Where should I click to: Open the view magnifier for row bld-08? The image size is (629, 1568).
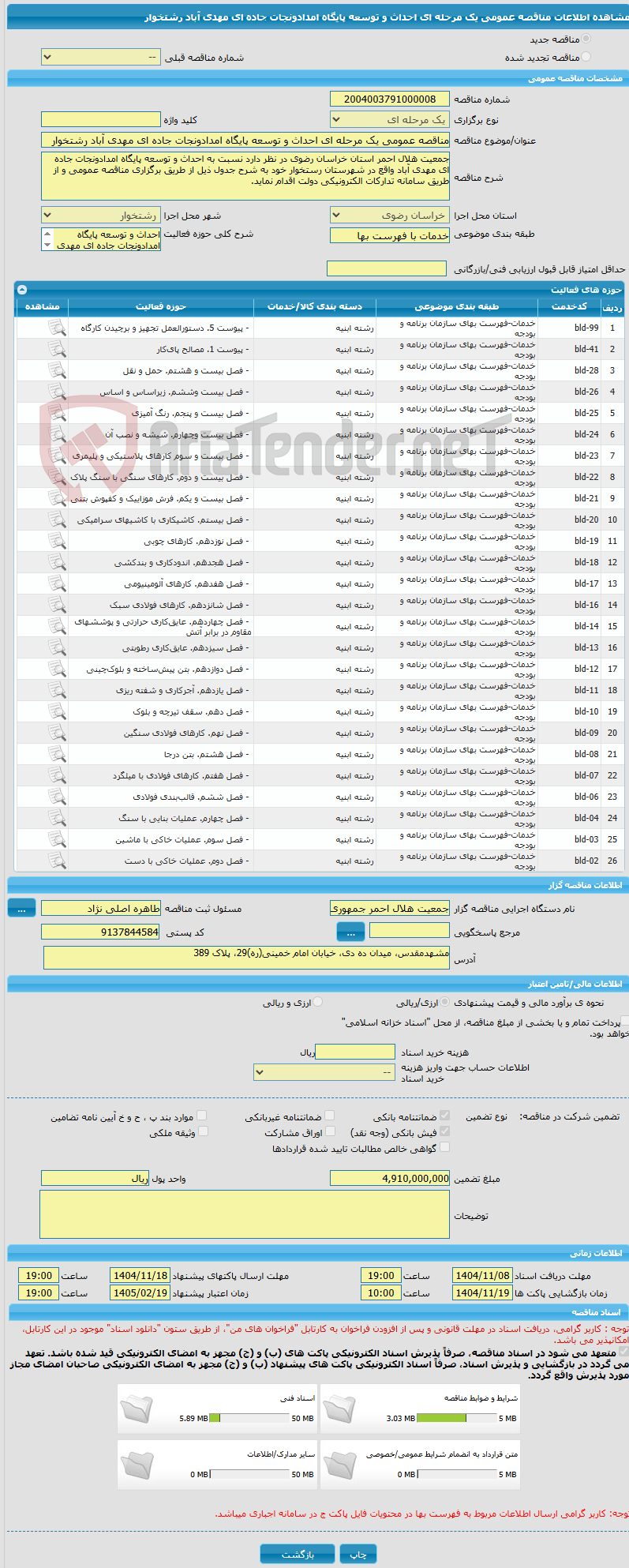point(57,754)
